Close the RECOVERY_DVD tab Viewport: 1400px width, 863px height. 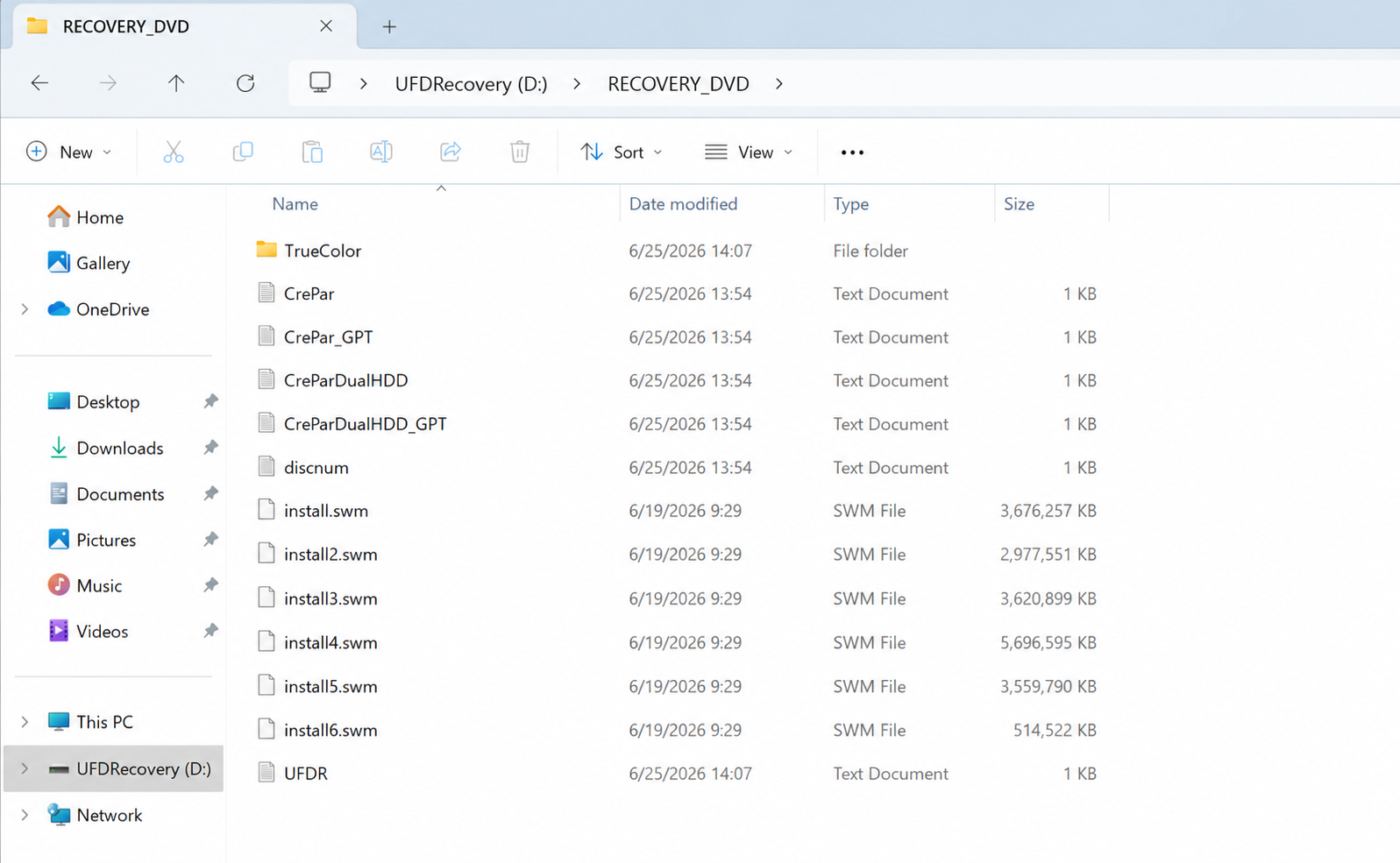[326, 26]
